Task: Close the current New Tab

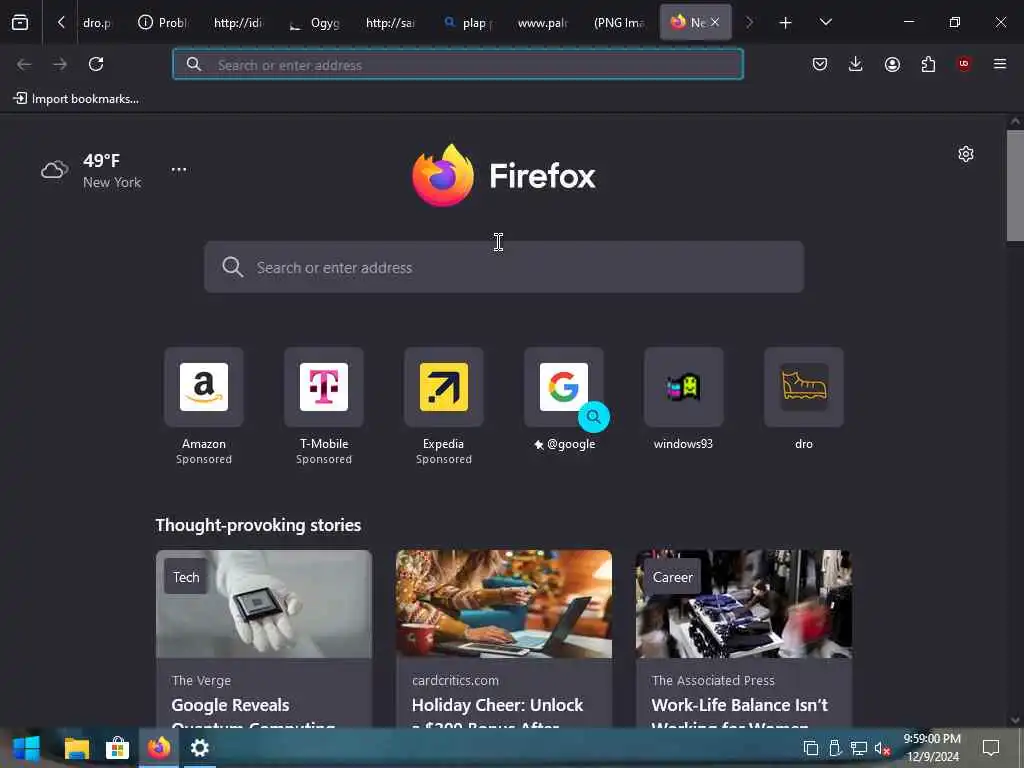Action: pos(715,22)
